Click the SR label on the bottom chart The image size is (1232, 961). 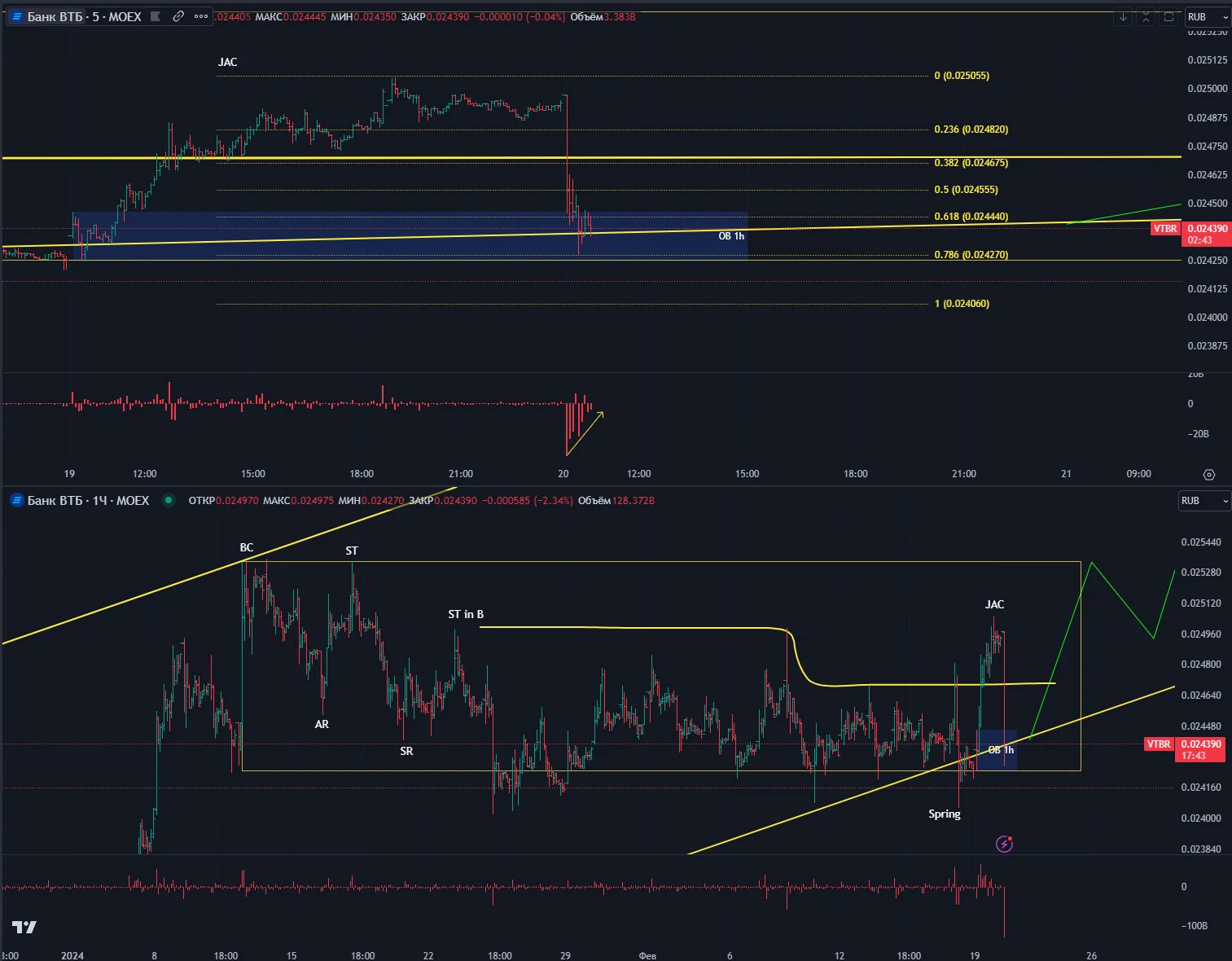[406, 751]
